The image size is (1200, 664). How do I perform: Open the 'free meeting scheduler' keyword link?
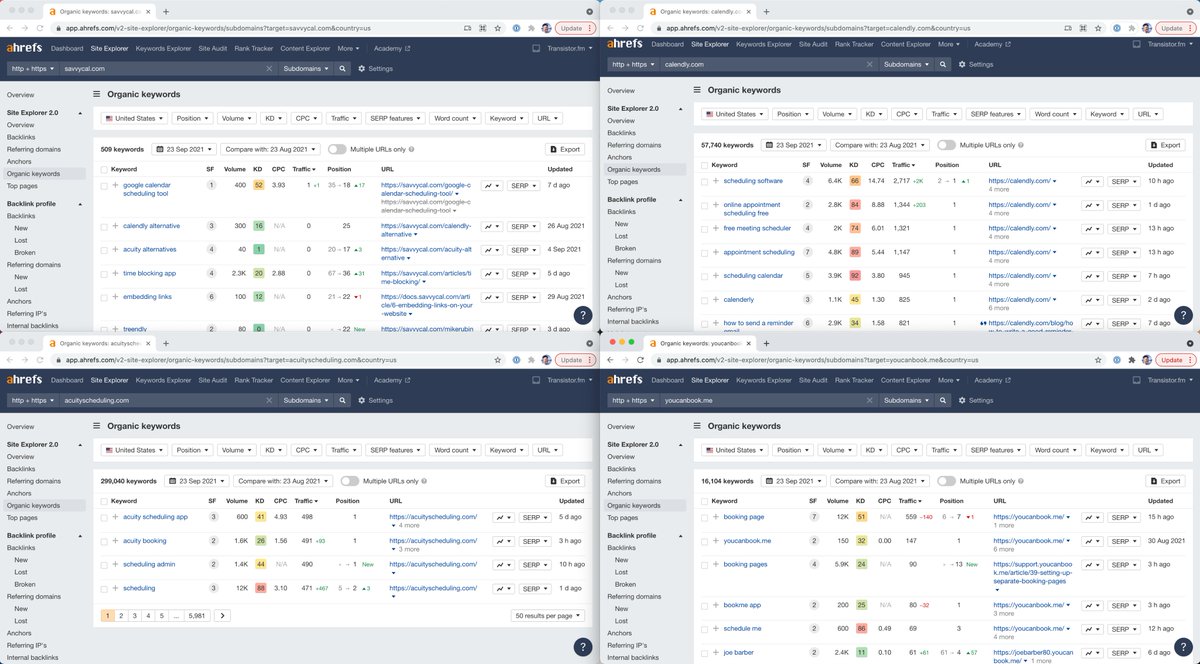[x=756, y=229]
